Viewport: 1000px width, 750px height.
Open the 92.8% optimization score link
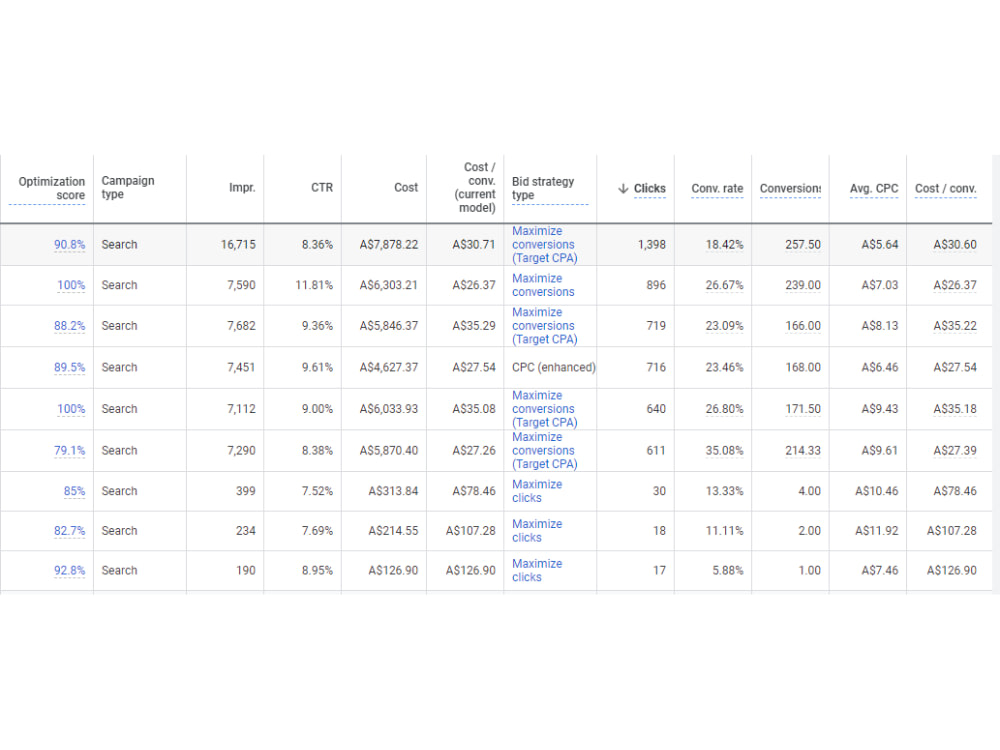point(70,570)
